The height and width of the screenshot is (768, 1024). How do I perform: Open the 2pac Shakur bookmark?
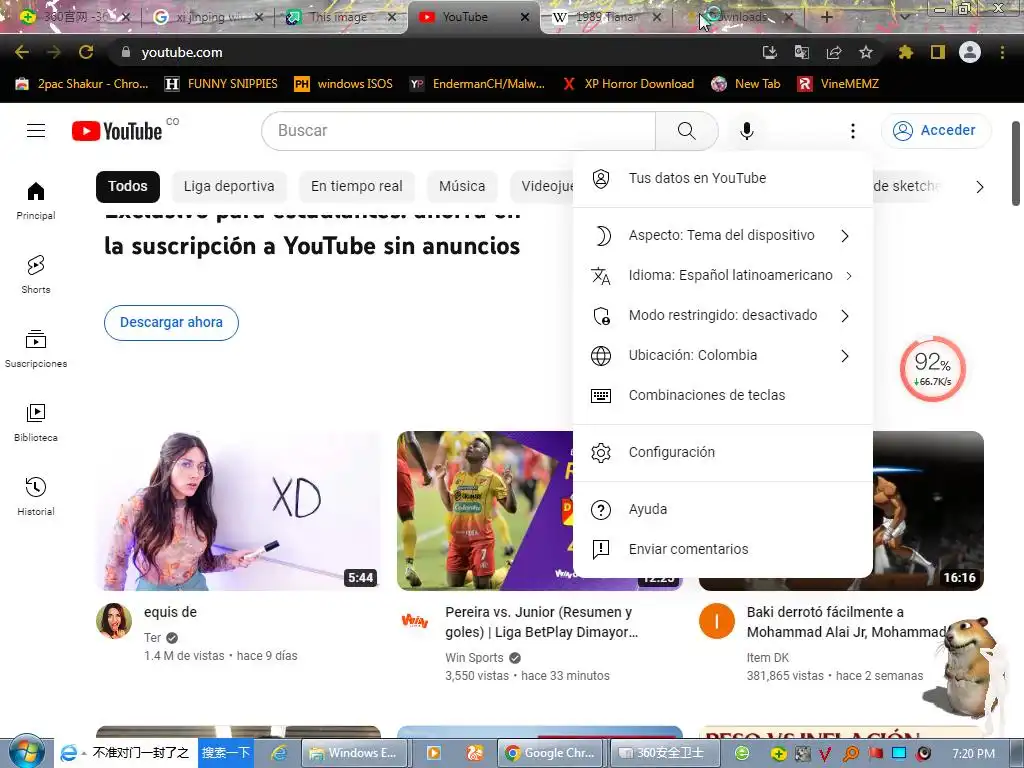(x=83, y=84)
